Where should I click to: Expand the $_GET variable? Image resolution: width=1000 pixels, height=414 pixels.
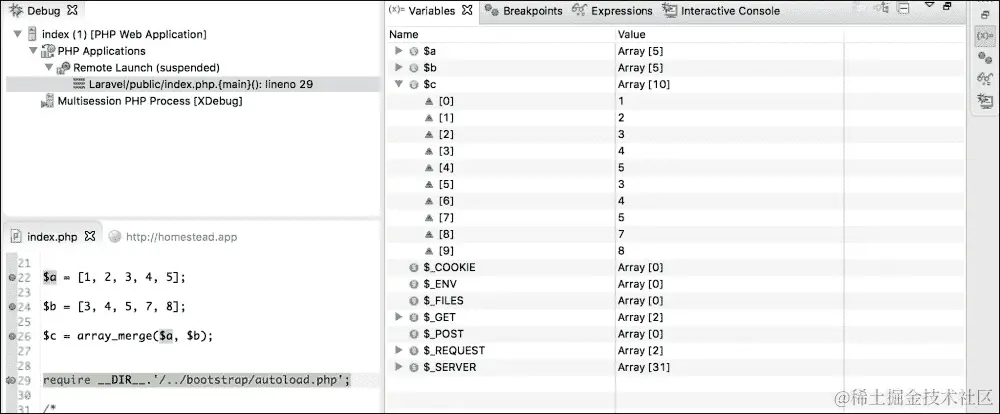[399, 316]
